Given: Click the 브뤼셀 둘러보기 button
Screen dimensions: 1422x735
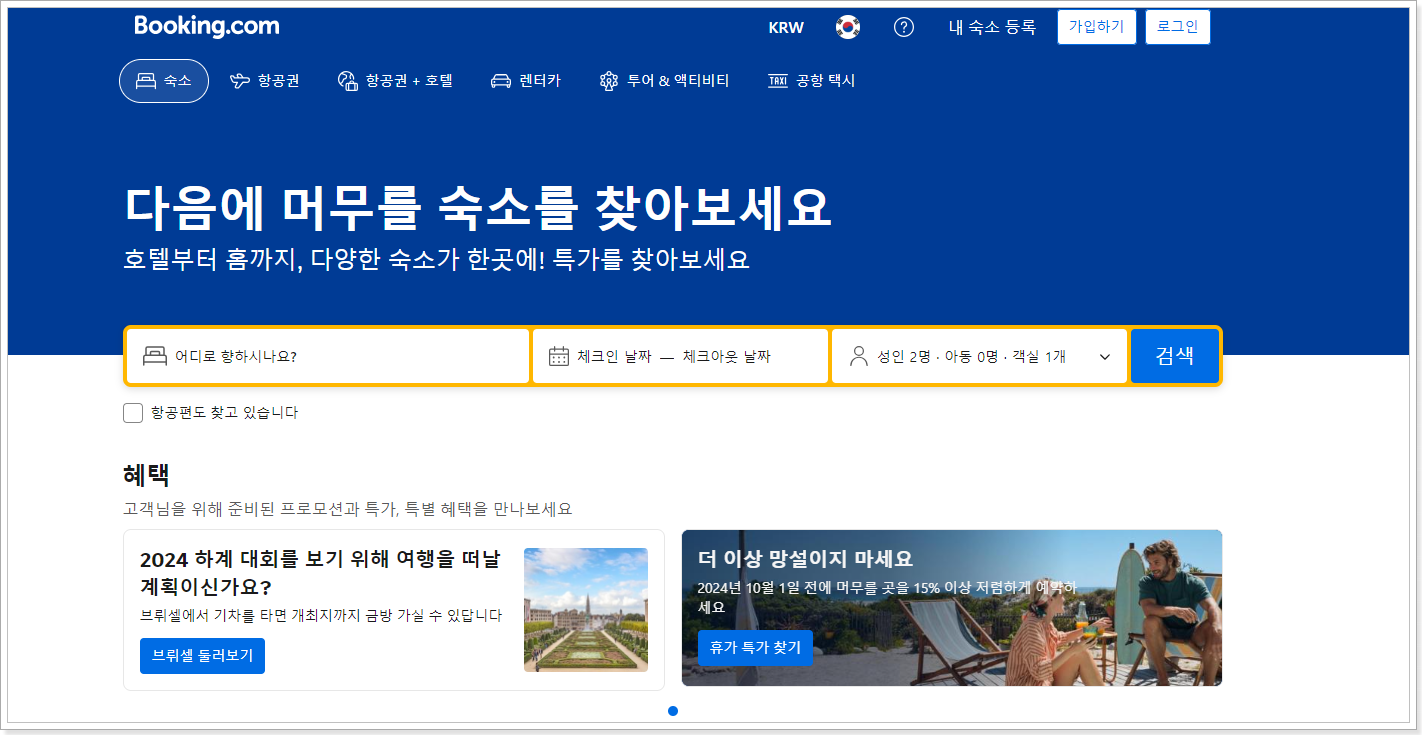Looking at the screenshot, I should pyautogui.click(x=202, y=655).
